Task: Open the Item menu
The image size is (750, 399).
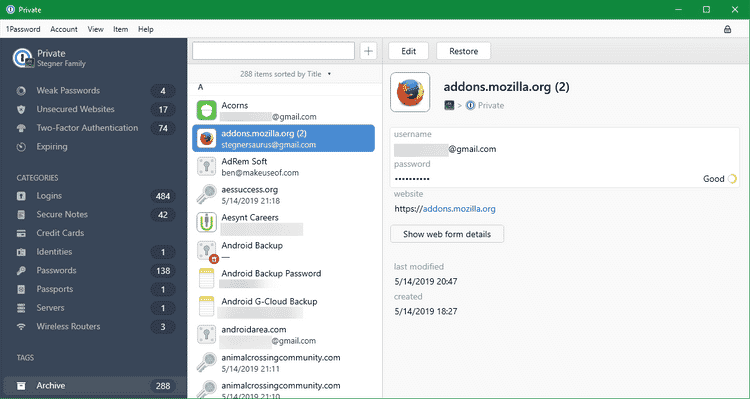Action: click(121, 29)
